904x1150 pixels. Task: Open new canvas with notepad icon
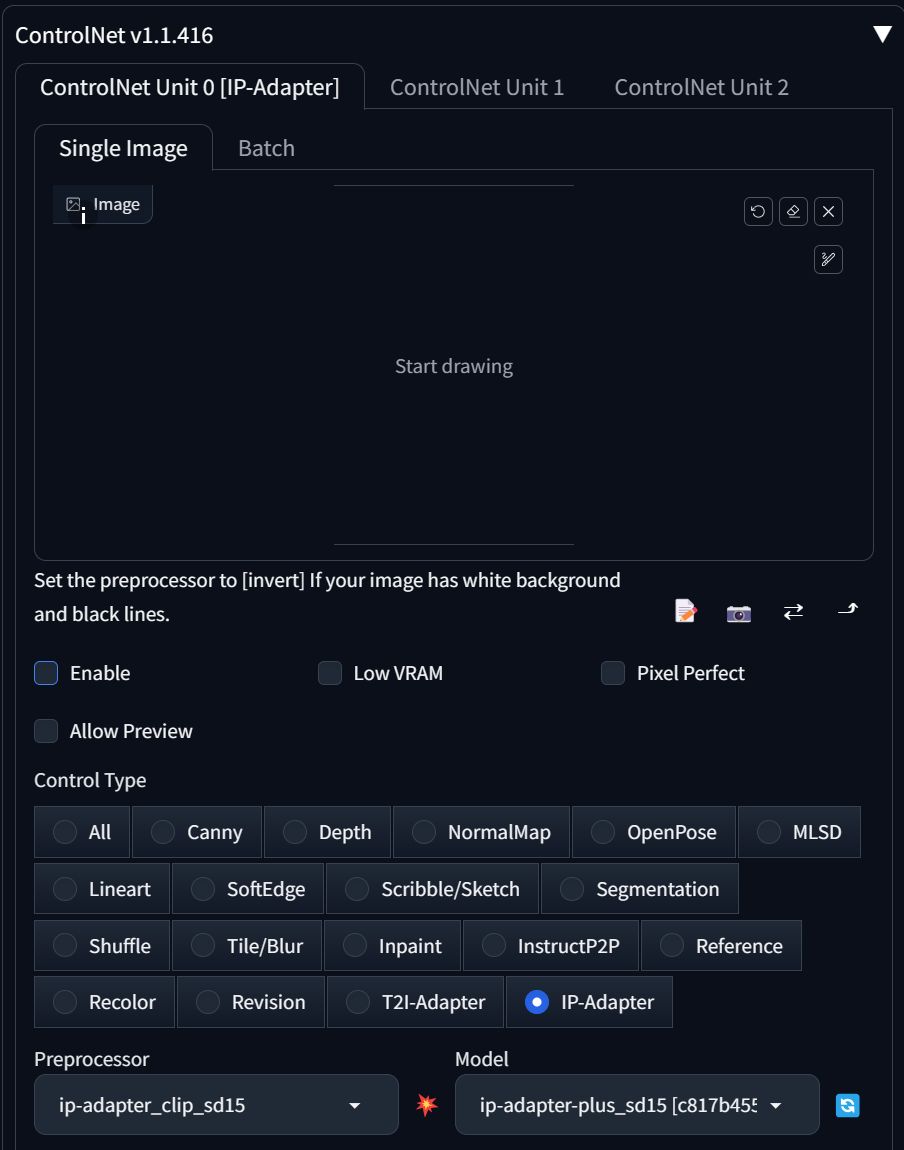pos(686,610)
